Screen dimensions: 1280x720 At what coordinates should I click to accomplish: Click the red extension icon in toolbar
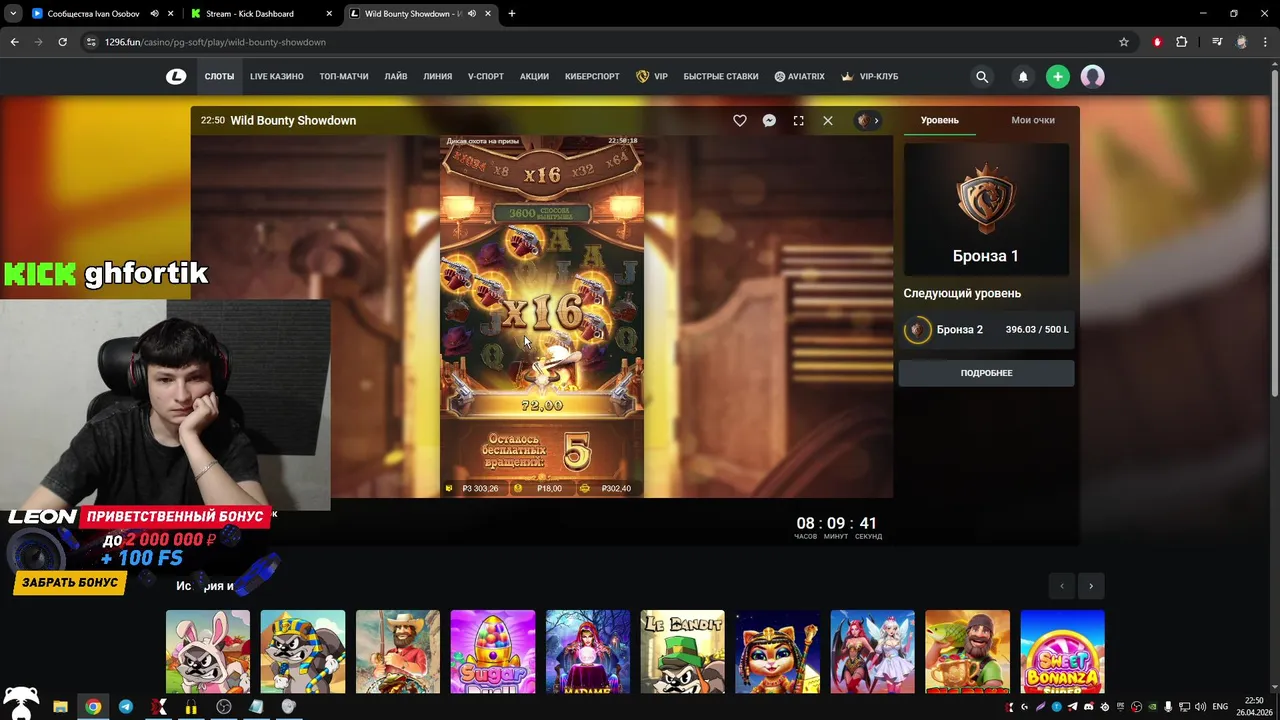coord(1158,42)
